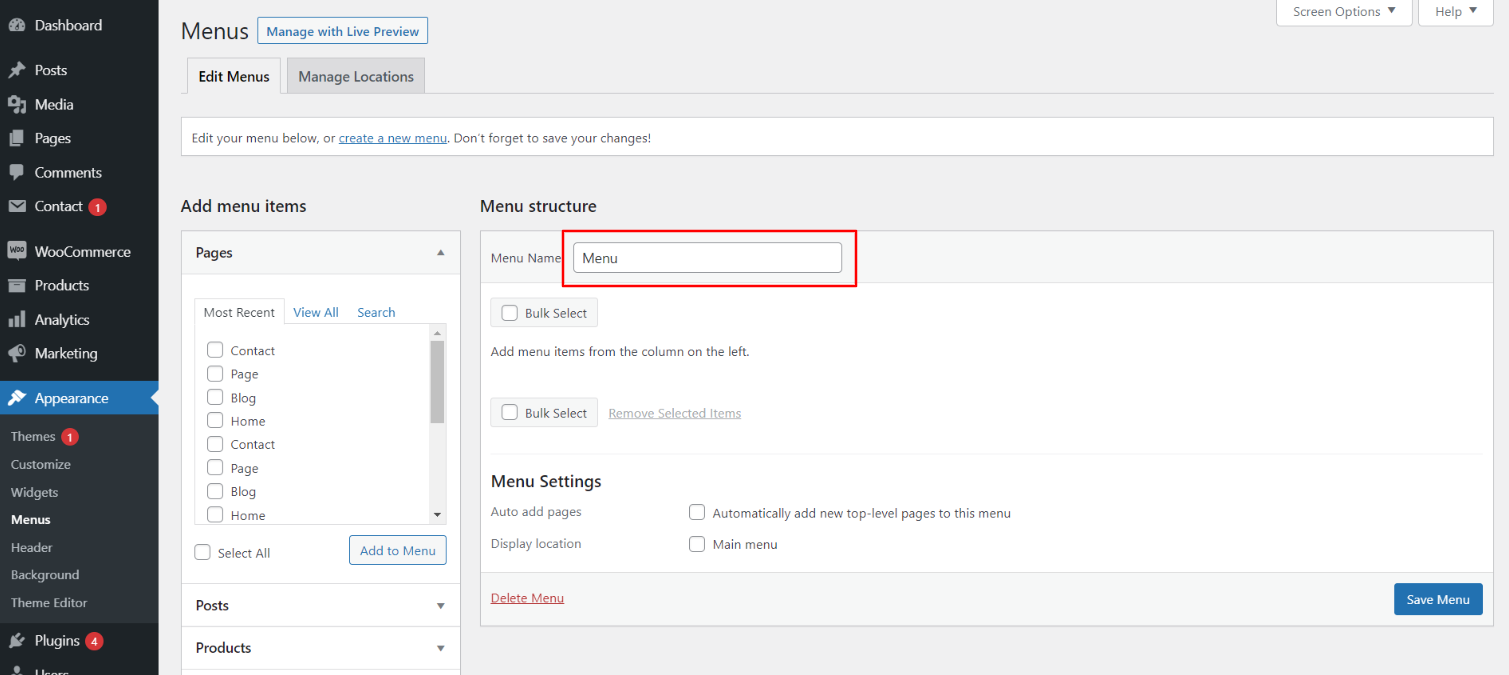Image resolution: width=1509 pixels, height=675 pixels.
Task: Click the Save Menu button
Action: coord(1437,599)
